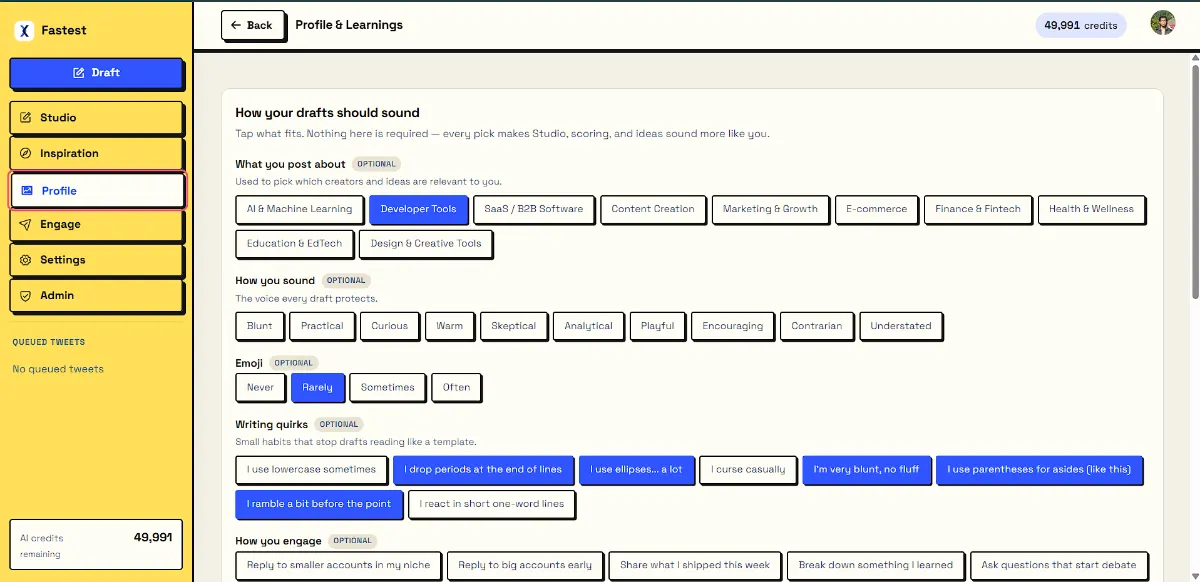Select 'Reply to big accounts early'
1200x582 pixels.
524,566
